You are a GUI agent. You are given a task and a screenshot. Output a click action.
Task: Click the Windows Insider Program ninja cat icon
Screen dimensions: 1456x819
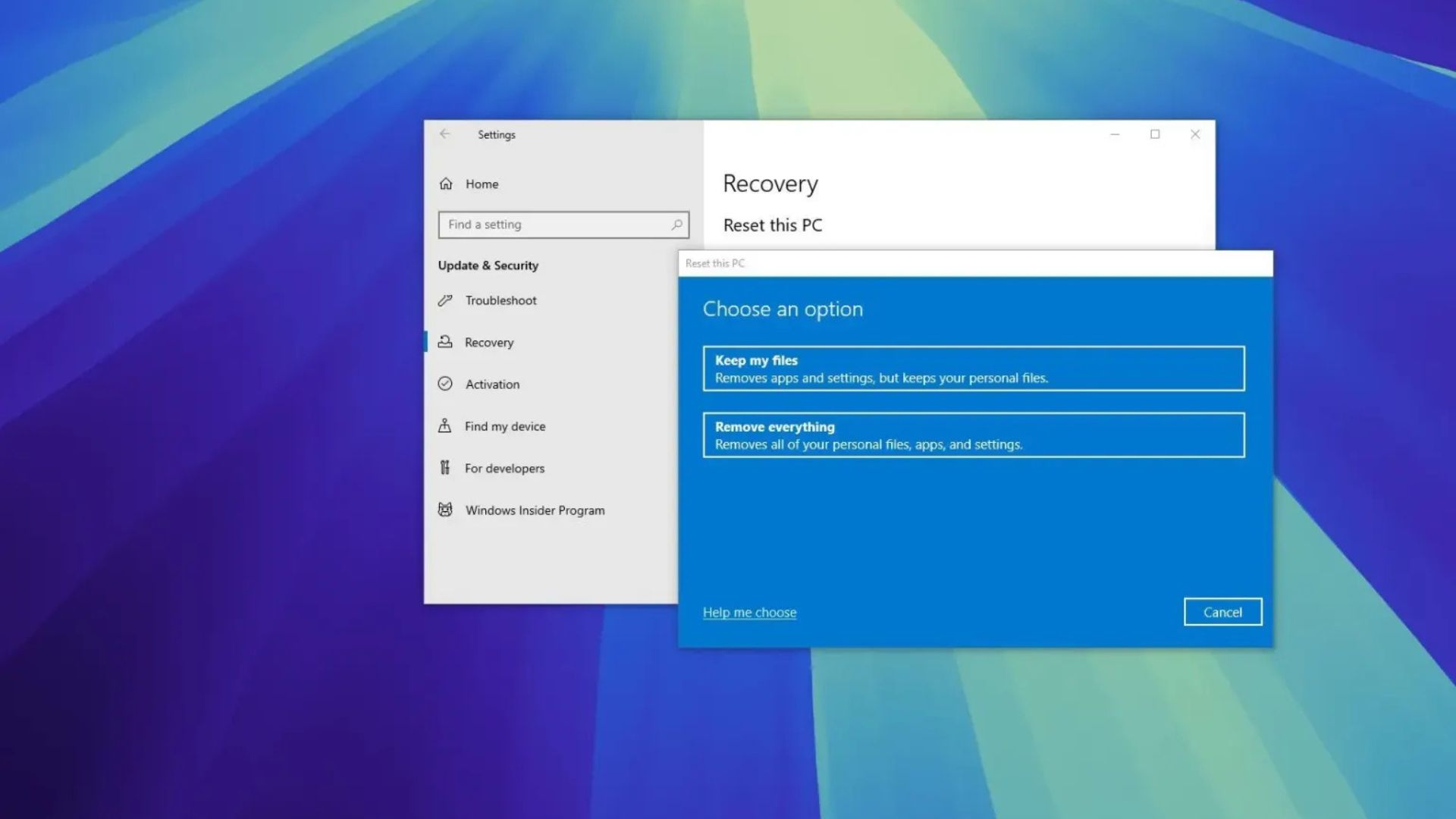pyautogui.click(x=447, y=510)
